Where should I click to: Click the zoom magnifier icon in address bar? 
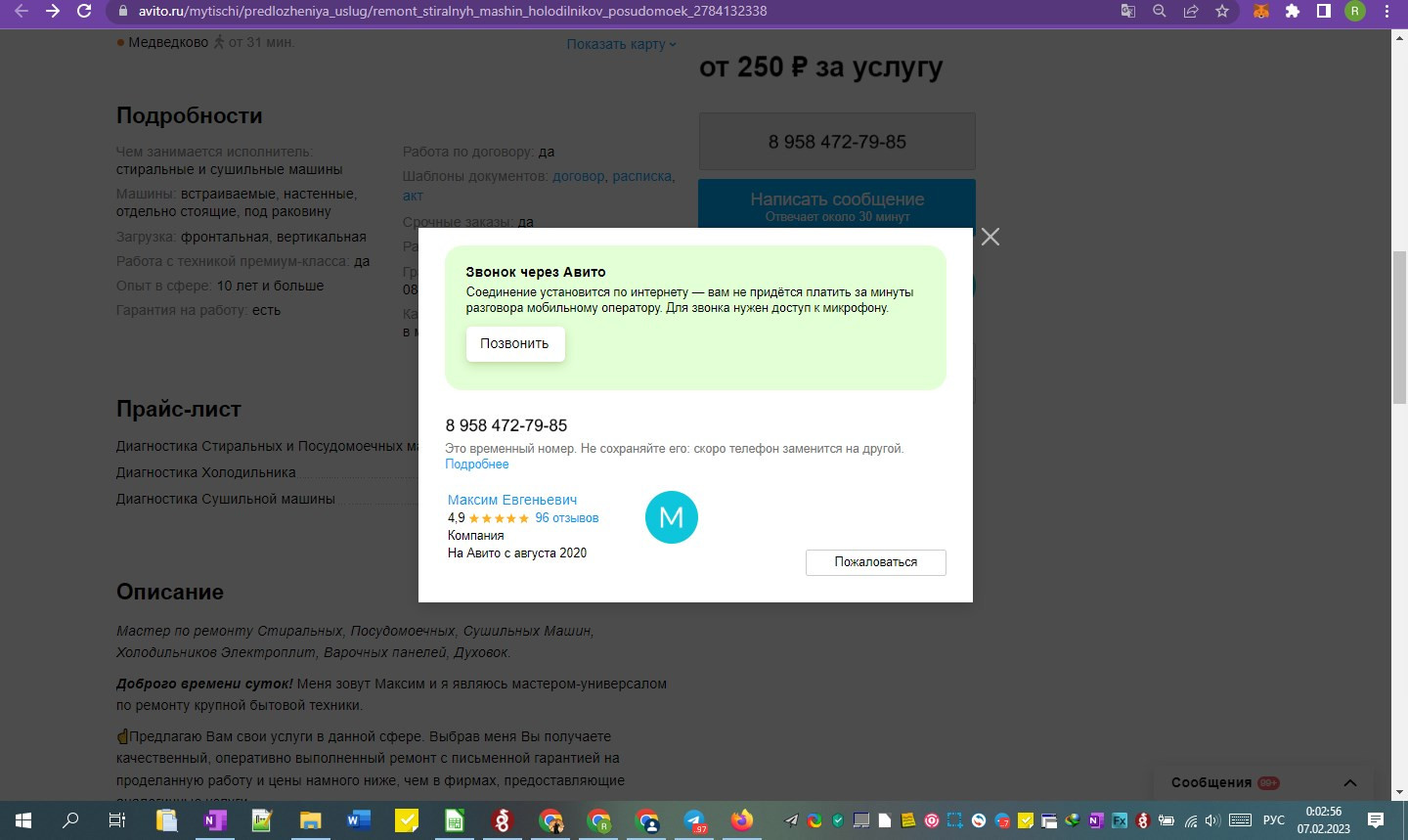point(1160,11)
